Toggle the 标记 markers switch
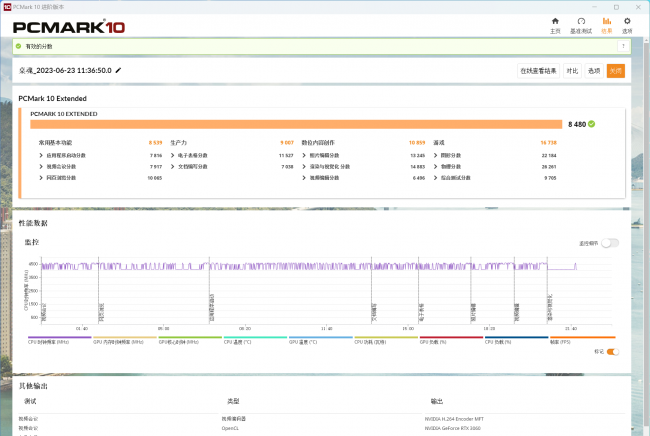The width and height of the screenshot is (650, 436). [x=613, y=352]
